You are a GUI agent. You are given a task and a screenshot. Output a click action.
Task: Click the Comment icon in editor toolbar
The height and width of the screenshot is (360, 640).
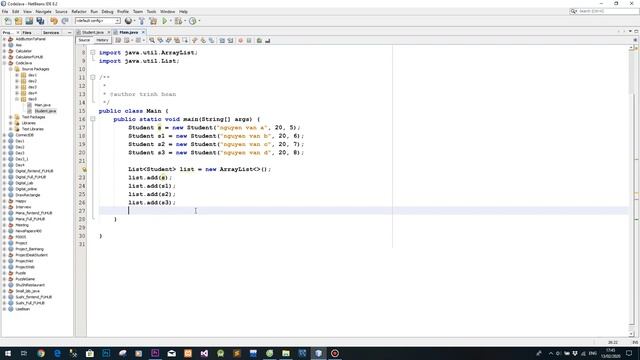[259, 40]
